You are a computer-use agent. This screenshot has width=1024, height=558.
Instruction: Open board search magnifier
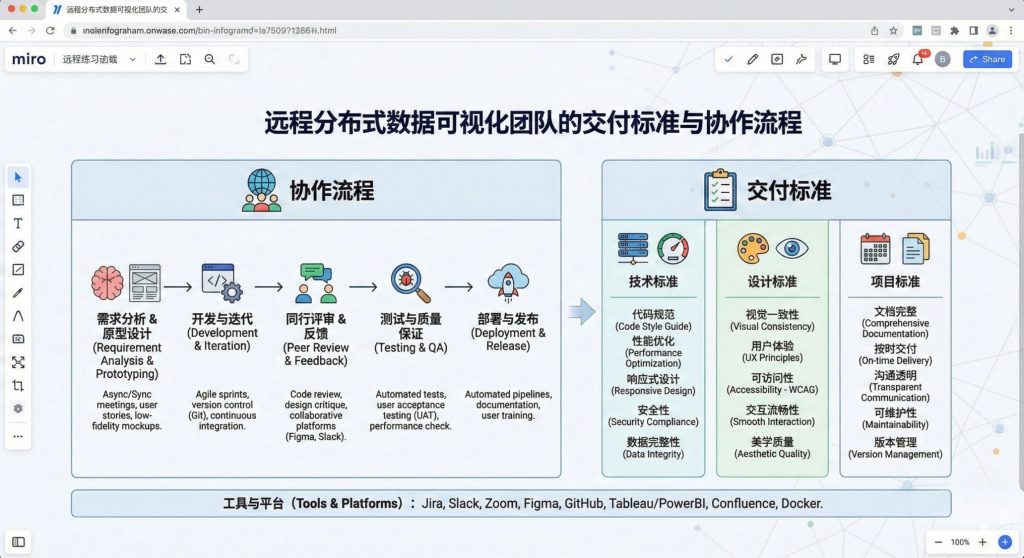tap(210, 59)
